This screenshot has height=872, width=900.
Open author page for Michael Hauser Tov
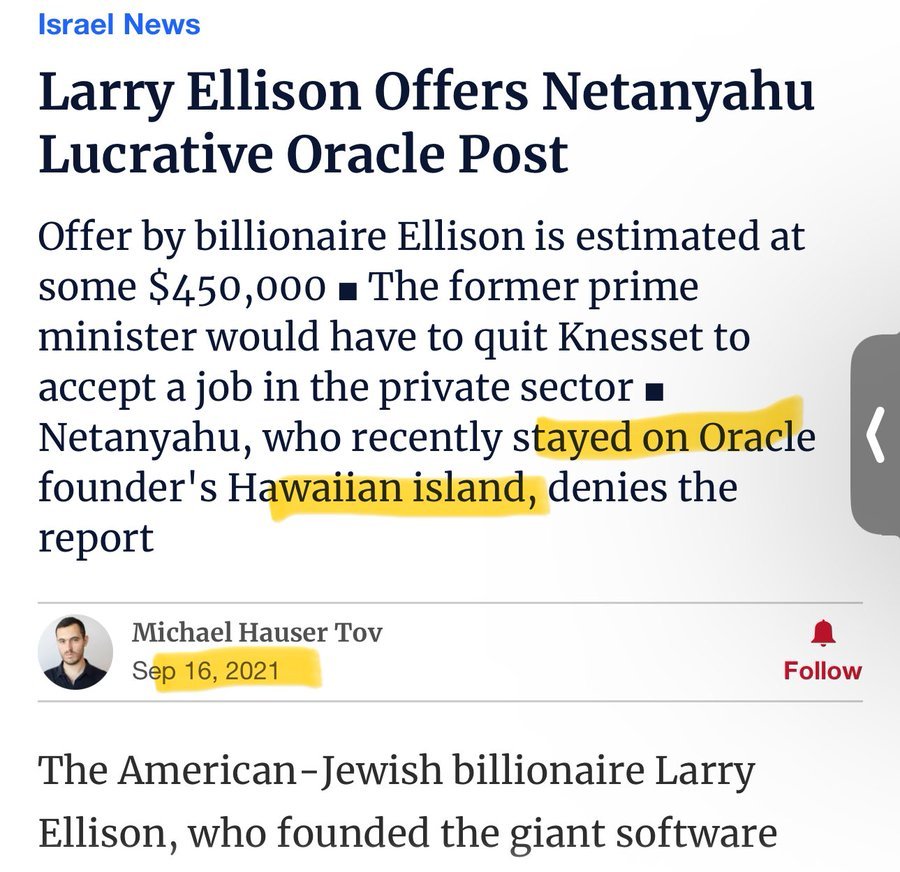[257, 633]
